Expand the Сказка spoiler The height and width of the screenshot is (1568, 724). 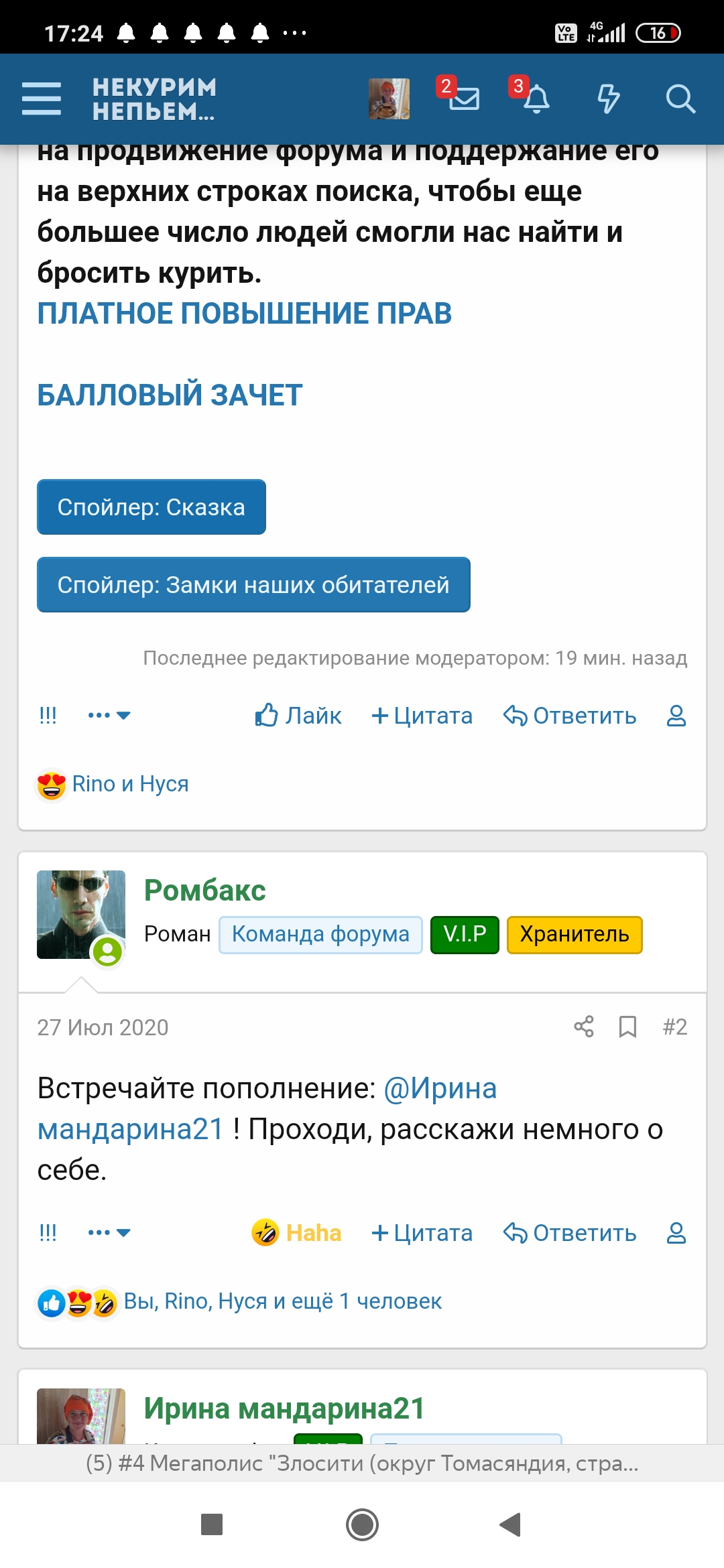152,507
